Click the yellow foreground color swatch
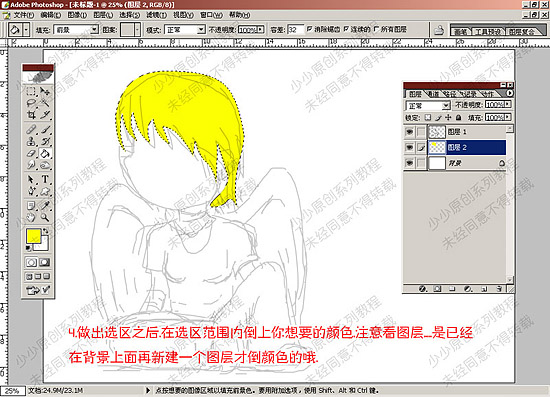This screenshot has height=397, width=550. coord(34,236)
